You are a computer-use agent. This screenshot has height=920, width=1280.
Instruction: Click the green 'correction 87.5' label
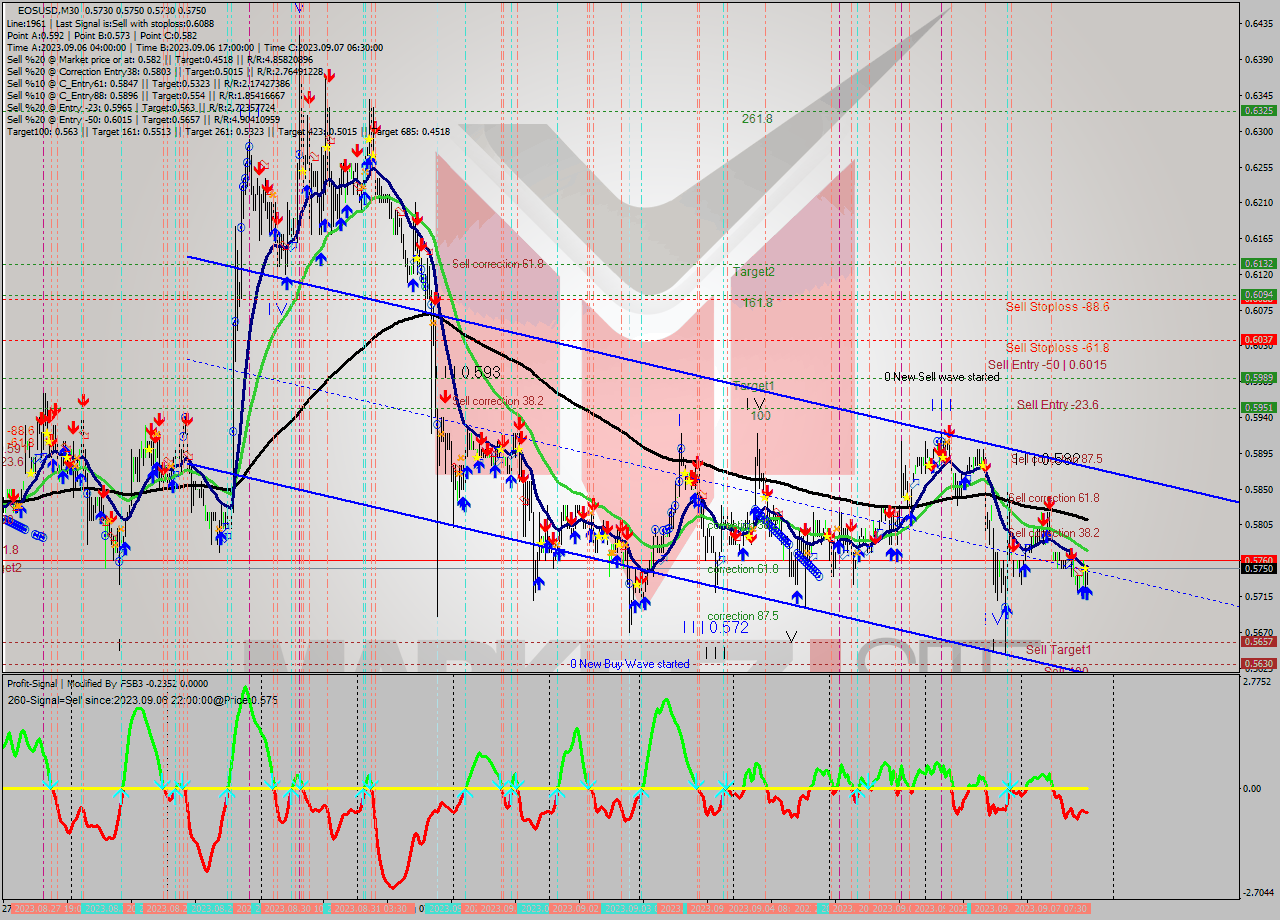(x=743, y=616)
